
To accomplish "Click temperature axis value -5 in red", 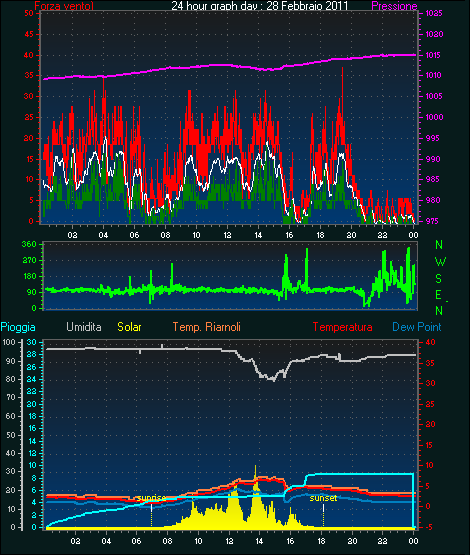I will point(429,527).
